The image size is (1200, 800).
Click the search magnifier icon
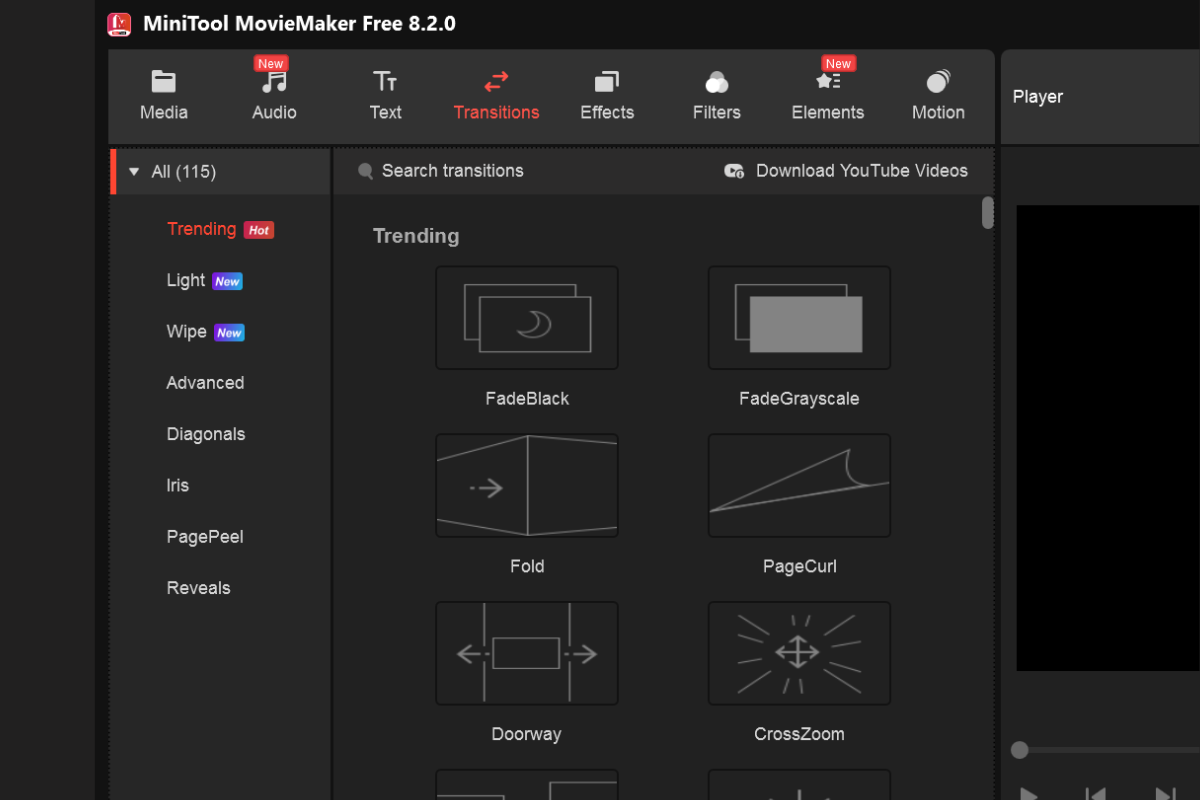[366, 171]
